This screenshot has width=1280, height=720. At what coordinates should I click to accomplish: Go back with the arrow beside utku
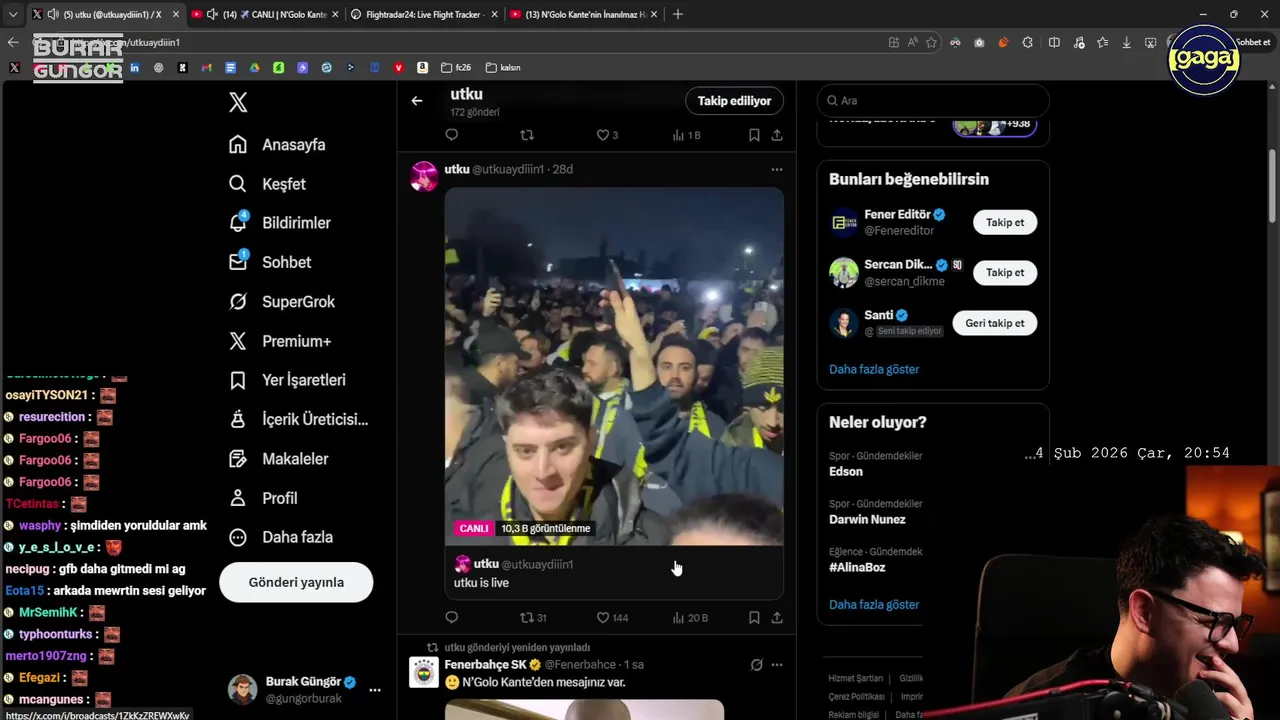click(x=417, y=100)
